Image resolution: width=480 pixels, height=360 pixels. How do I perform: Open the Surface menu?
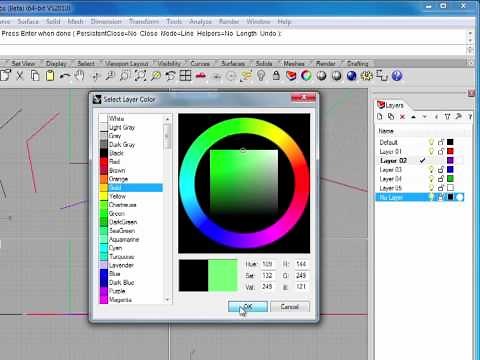click(x=28, y=22)
